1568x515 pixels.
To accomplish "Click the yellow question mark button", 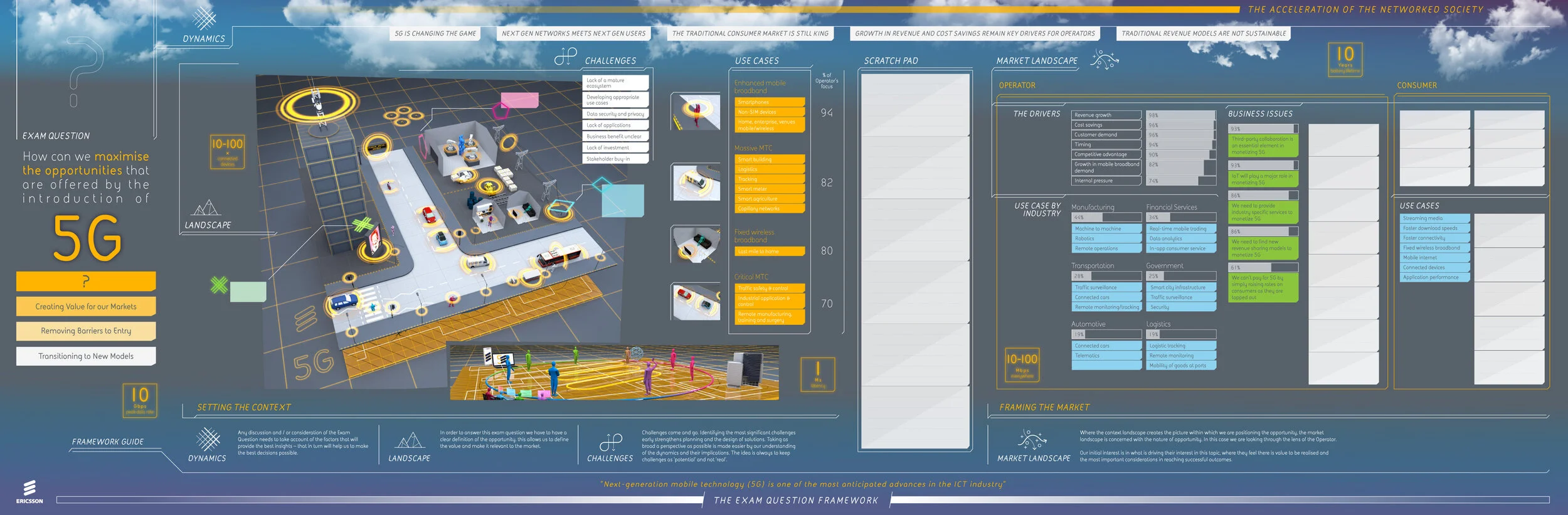I will click(86, 281).
